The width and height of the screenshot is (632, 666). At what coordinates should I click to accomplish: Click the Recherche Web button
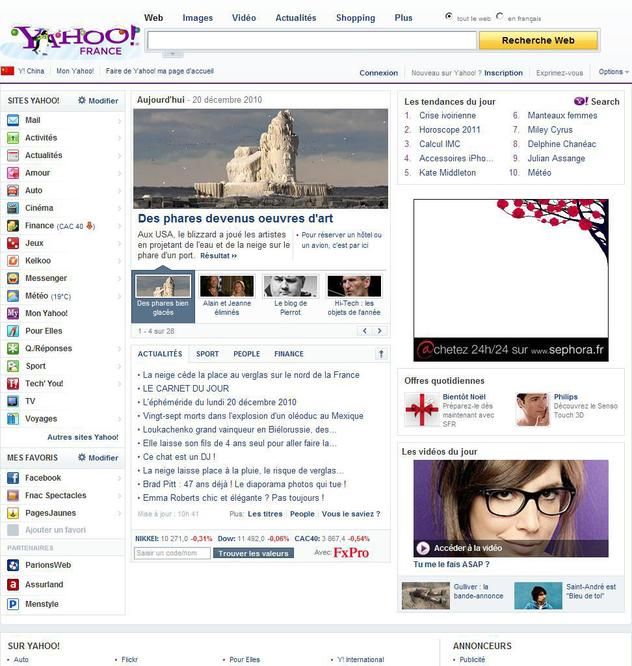[539, 40]
